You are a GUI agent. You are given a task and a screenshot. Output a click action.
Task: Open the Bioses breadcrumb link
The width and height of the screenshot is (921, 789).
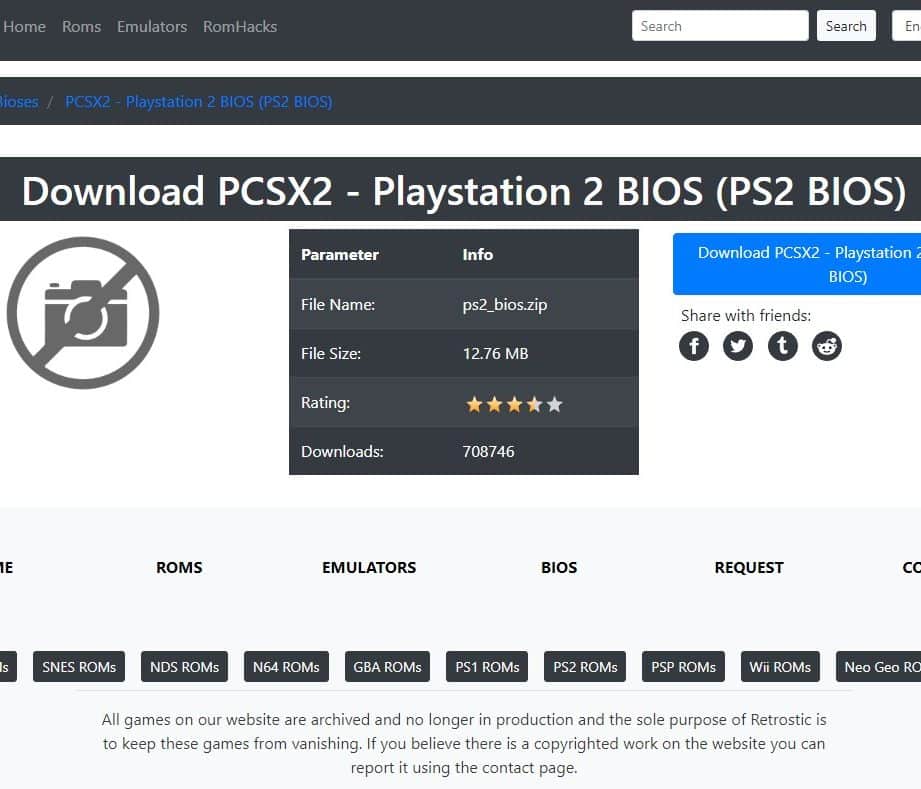19,102
